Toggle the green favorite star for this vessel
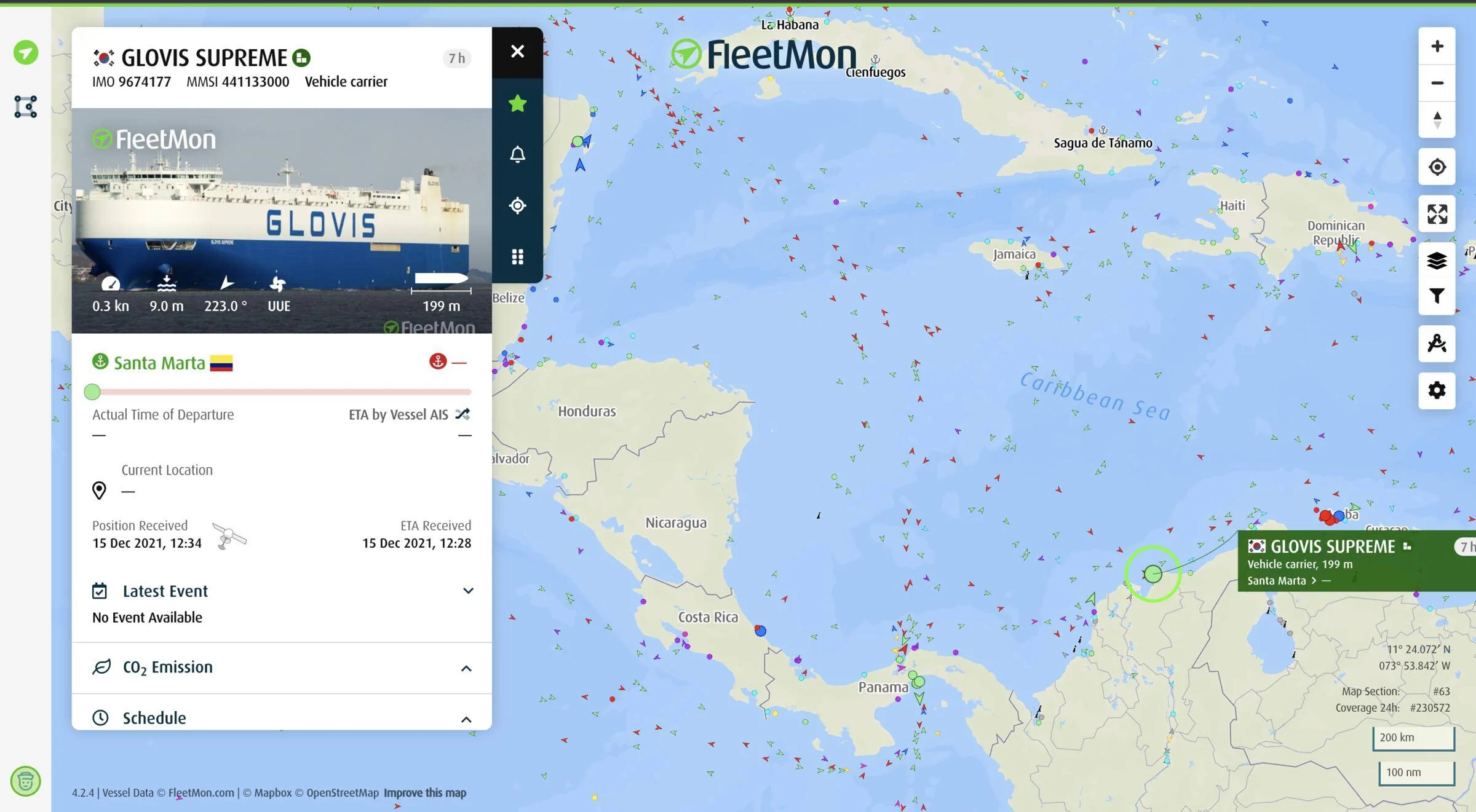The image size is (1476, 812). (517, 103)
